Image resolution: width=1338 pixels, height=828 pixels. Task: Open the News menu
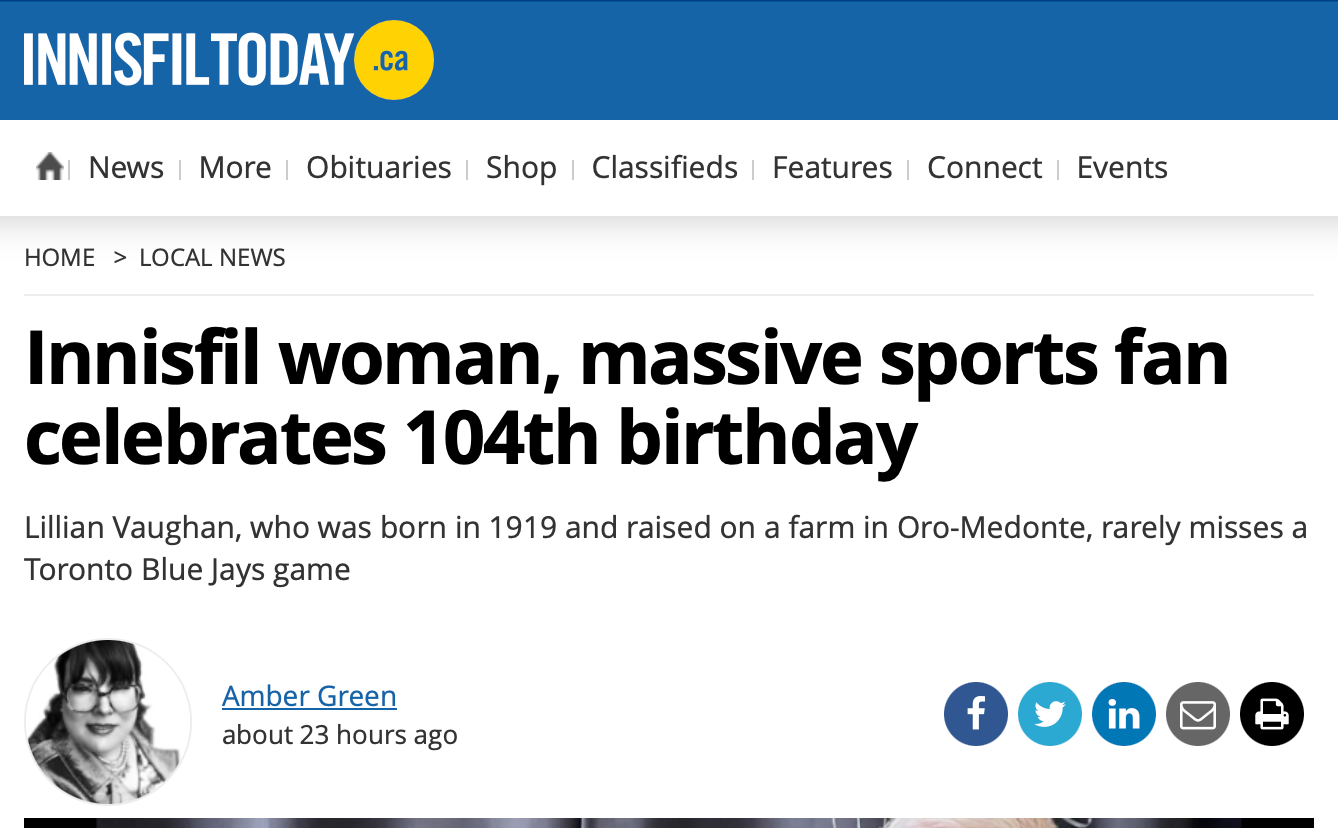click(126, 167)
